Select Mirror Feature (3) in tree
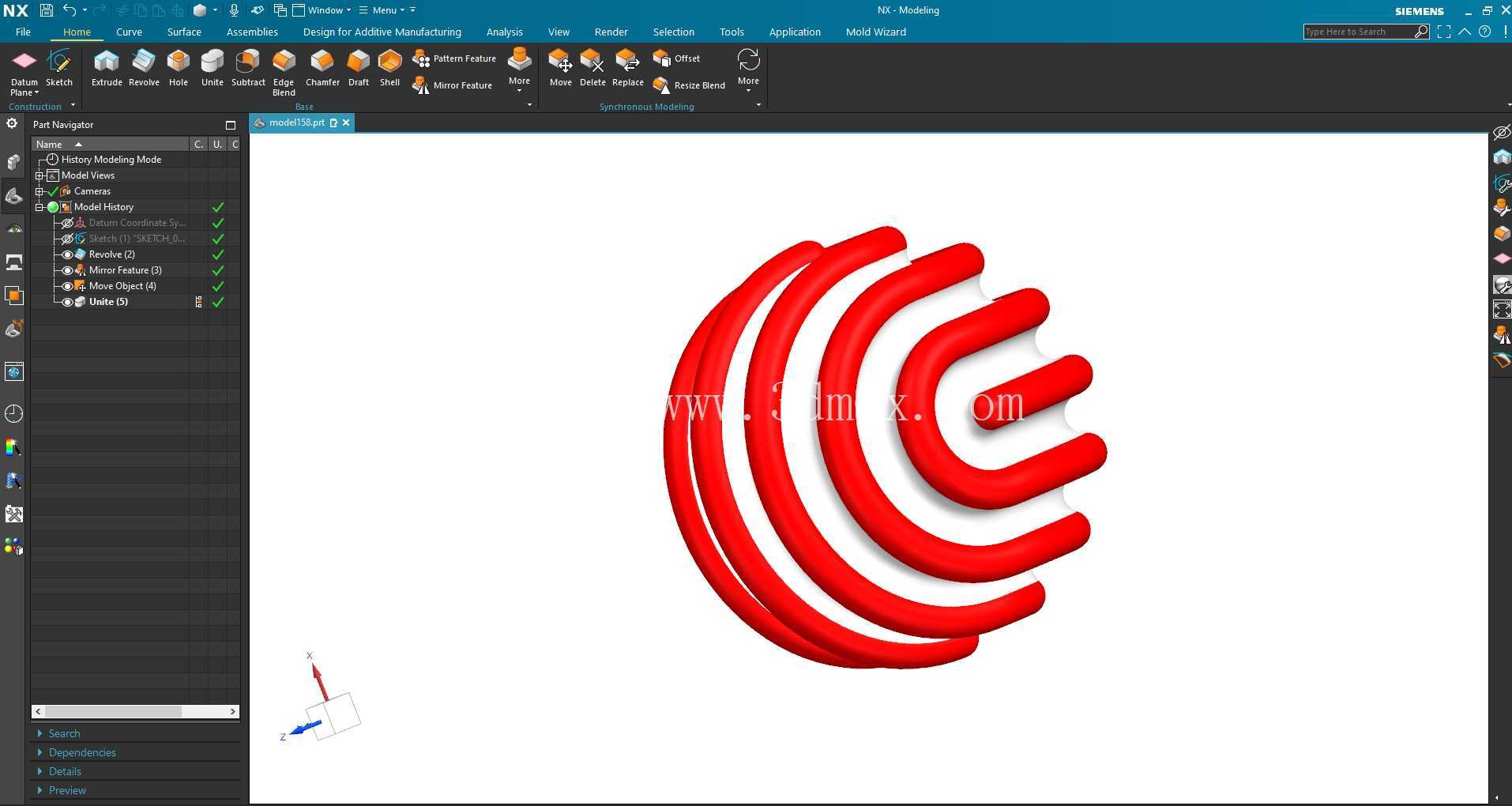The height and width of the screenshot is (806, 1512). coord(125,270)
